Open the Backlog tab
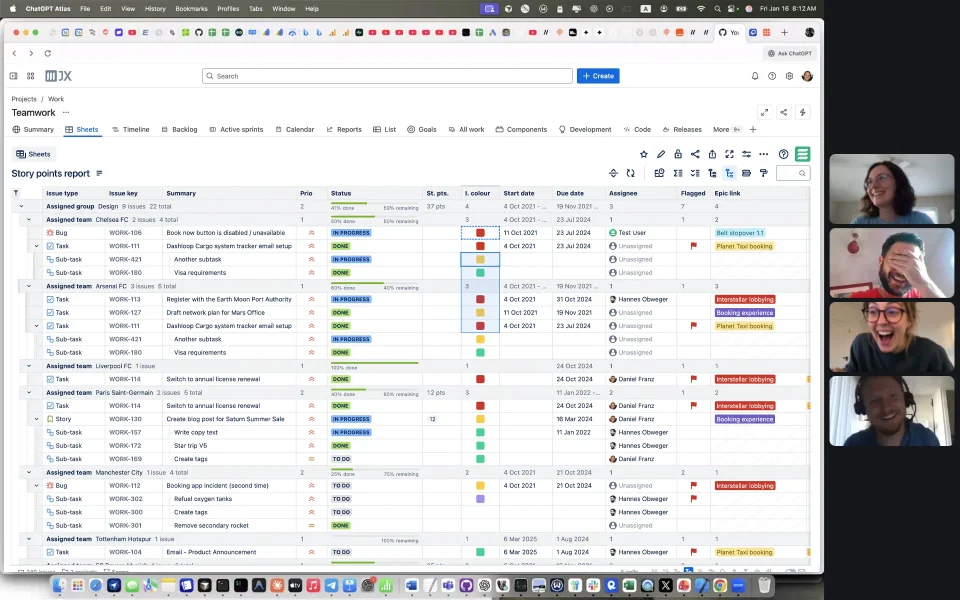The image size is (960, 600). 179,130
